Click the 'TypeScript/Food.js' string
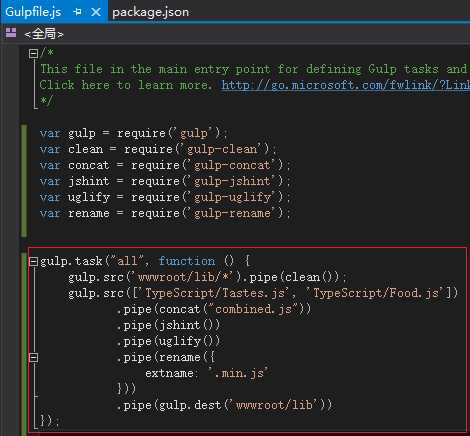 [x=377, y=293]
